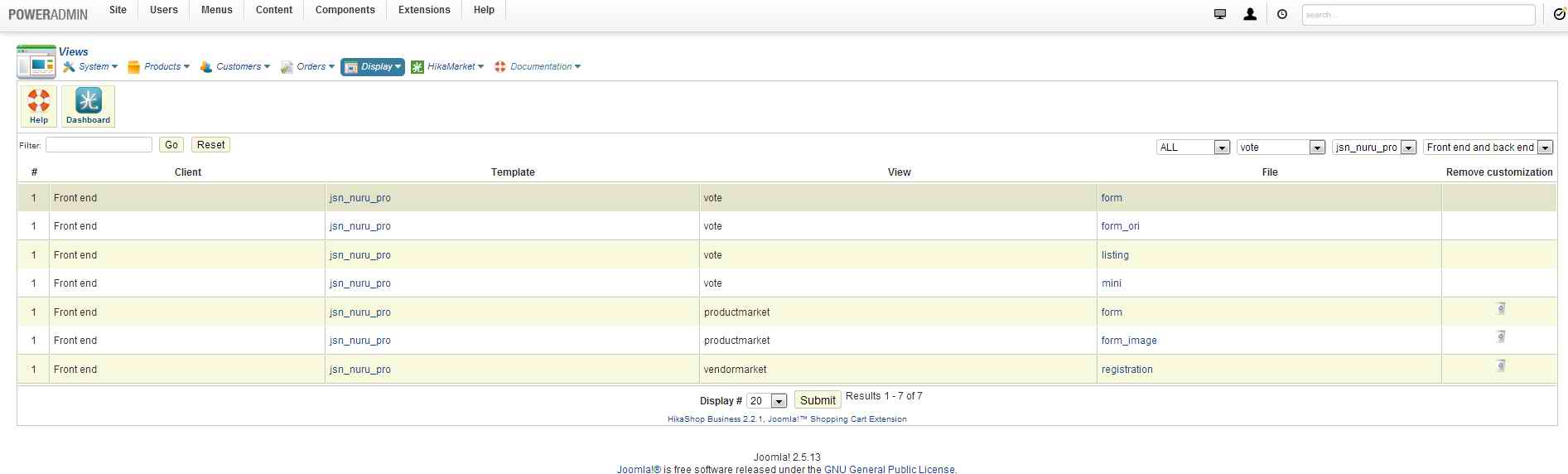Click the Template column header
This screenshot has width=1568, height=474.
tap(513, 172)
